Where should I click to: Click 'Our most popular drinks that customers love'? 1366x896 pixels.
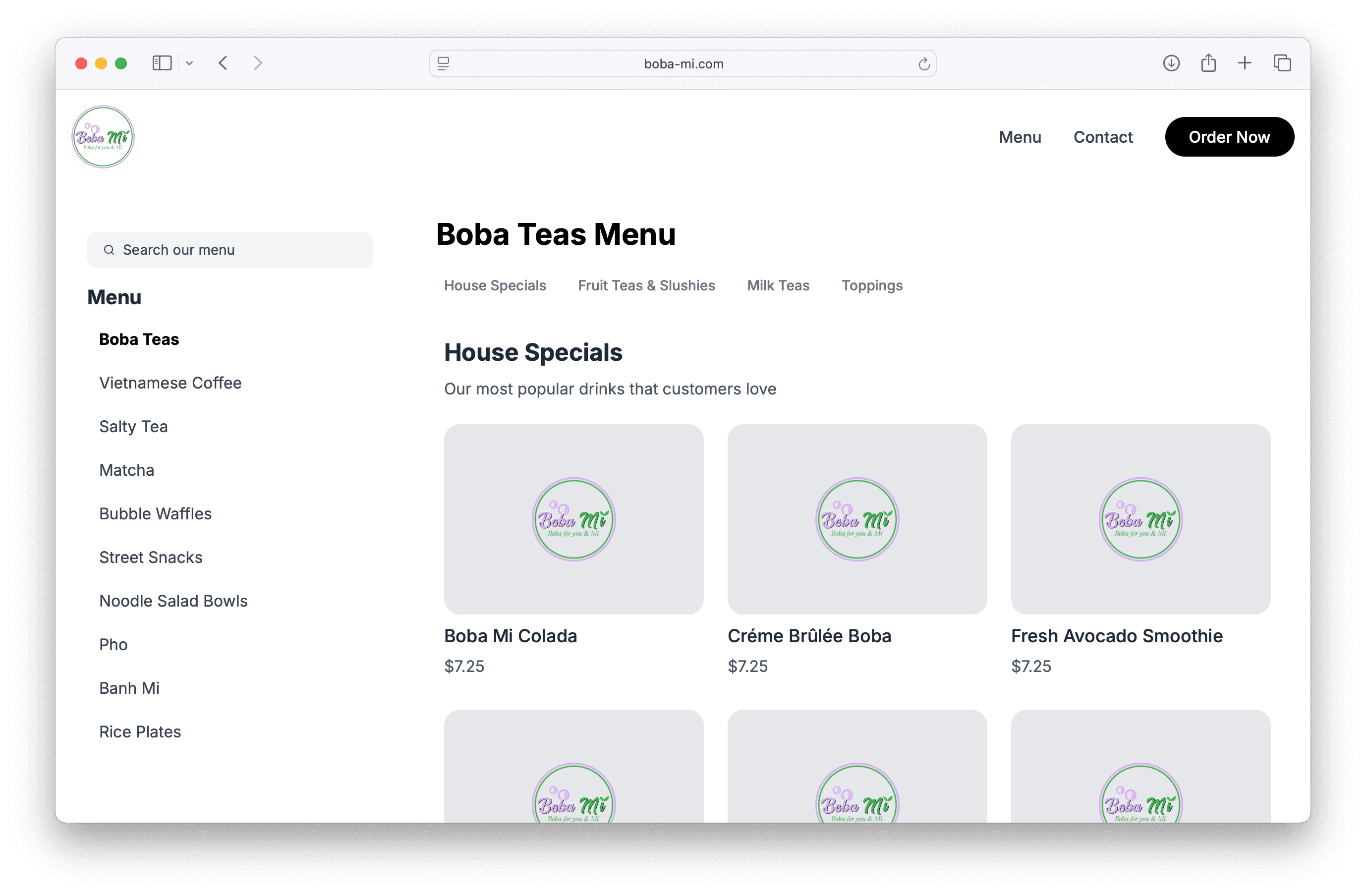[x=610, y=389]
